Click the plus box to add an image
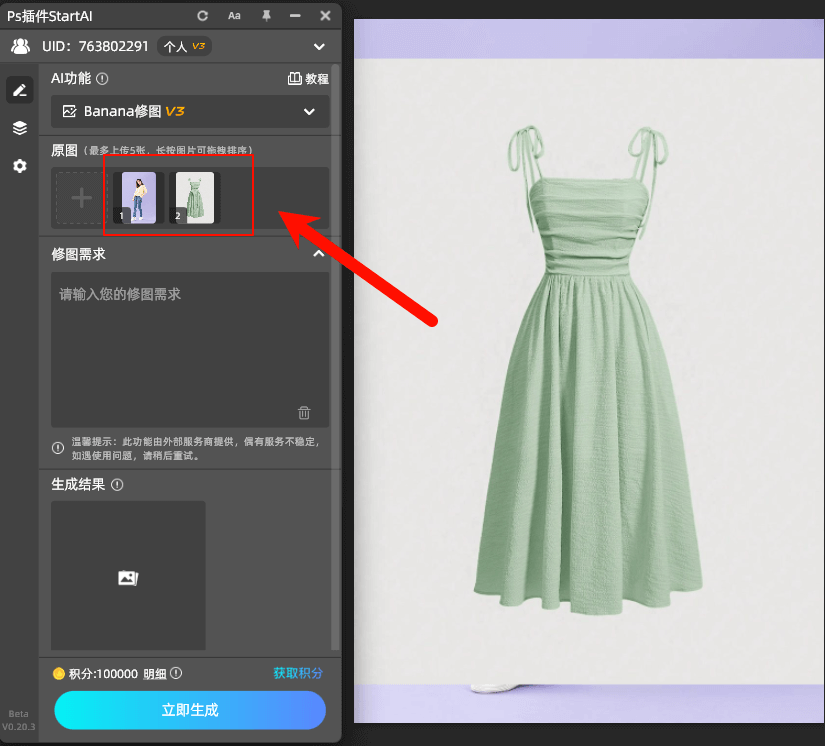Screen dimensions: 825x746 [81, 197]
